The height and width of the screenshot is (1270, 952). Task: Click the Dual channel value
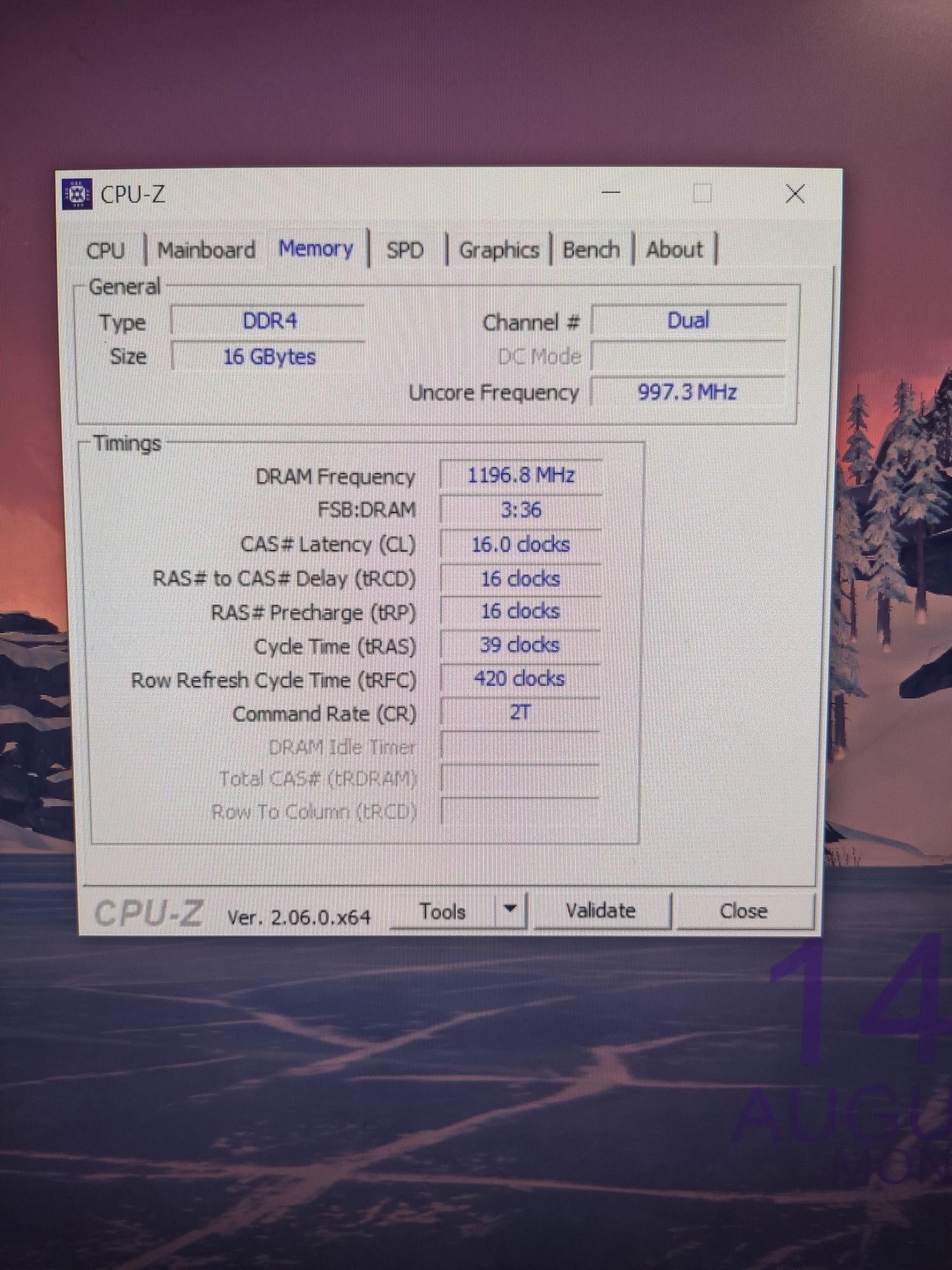(689, 321)
